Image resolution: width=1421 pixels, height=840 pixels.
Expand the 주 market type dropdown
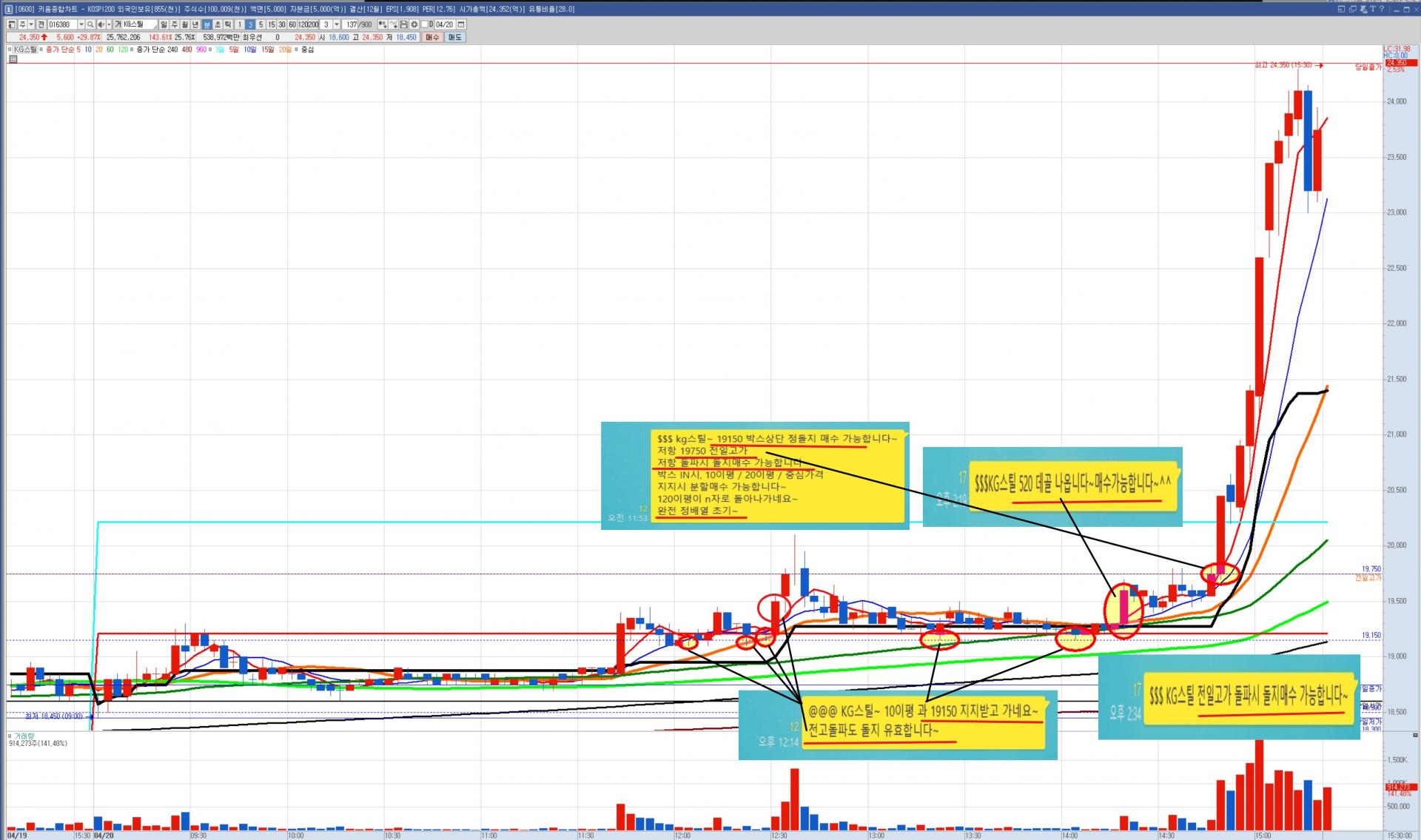31,24
